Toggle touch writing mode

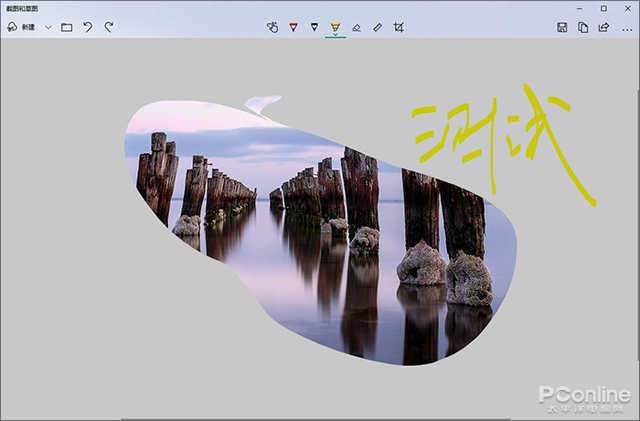point(272,27)
